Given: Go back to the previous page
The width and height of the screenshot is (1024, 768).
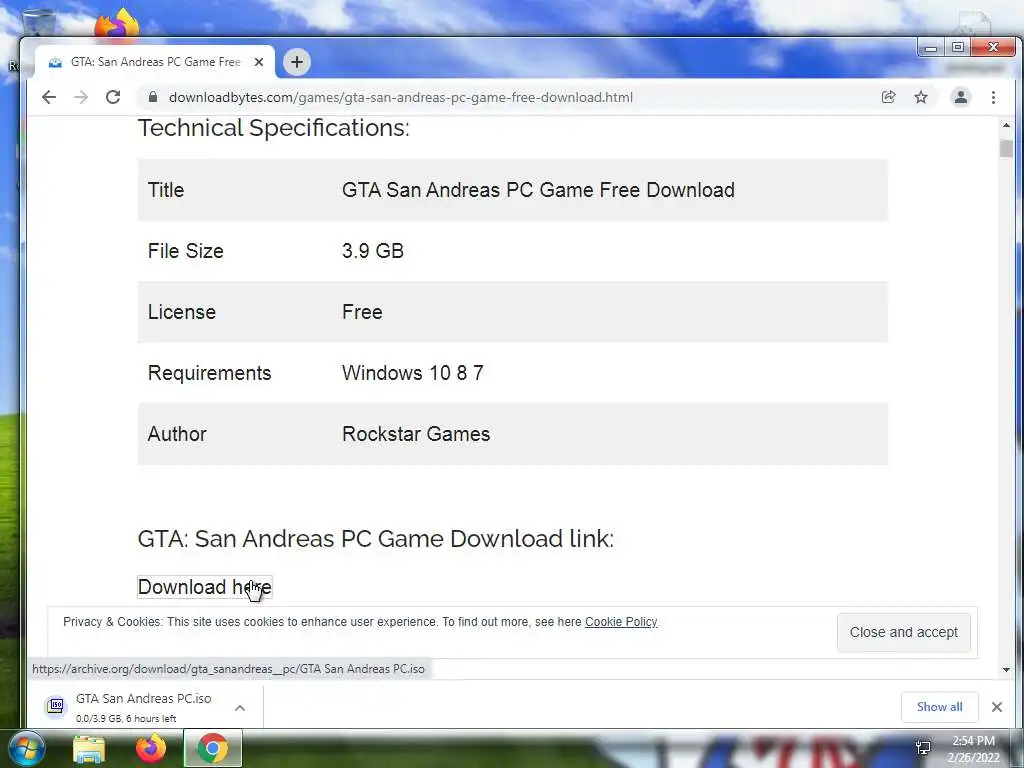Looking at the screenshot, I should click(49, 97).
